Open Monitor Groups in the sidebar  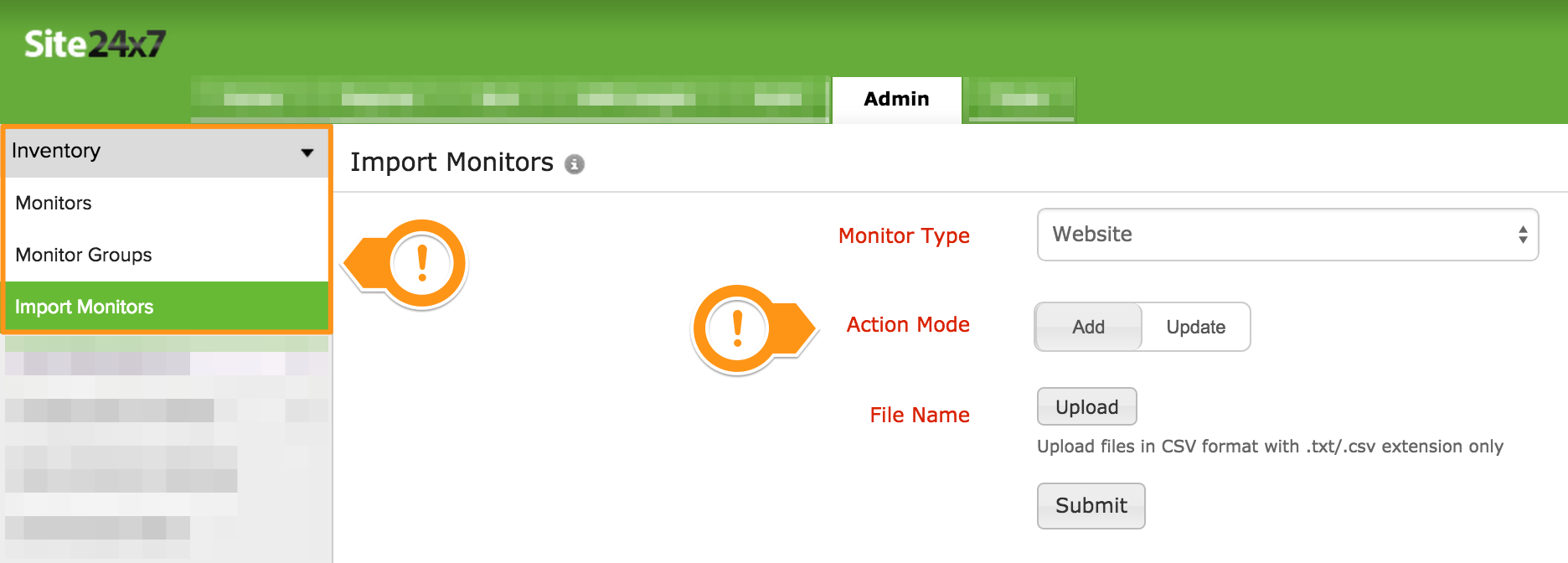click(167, 255)
